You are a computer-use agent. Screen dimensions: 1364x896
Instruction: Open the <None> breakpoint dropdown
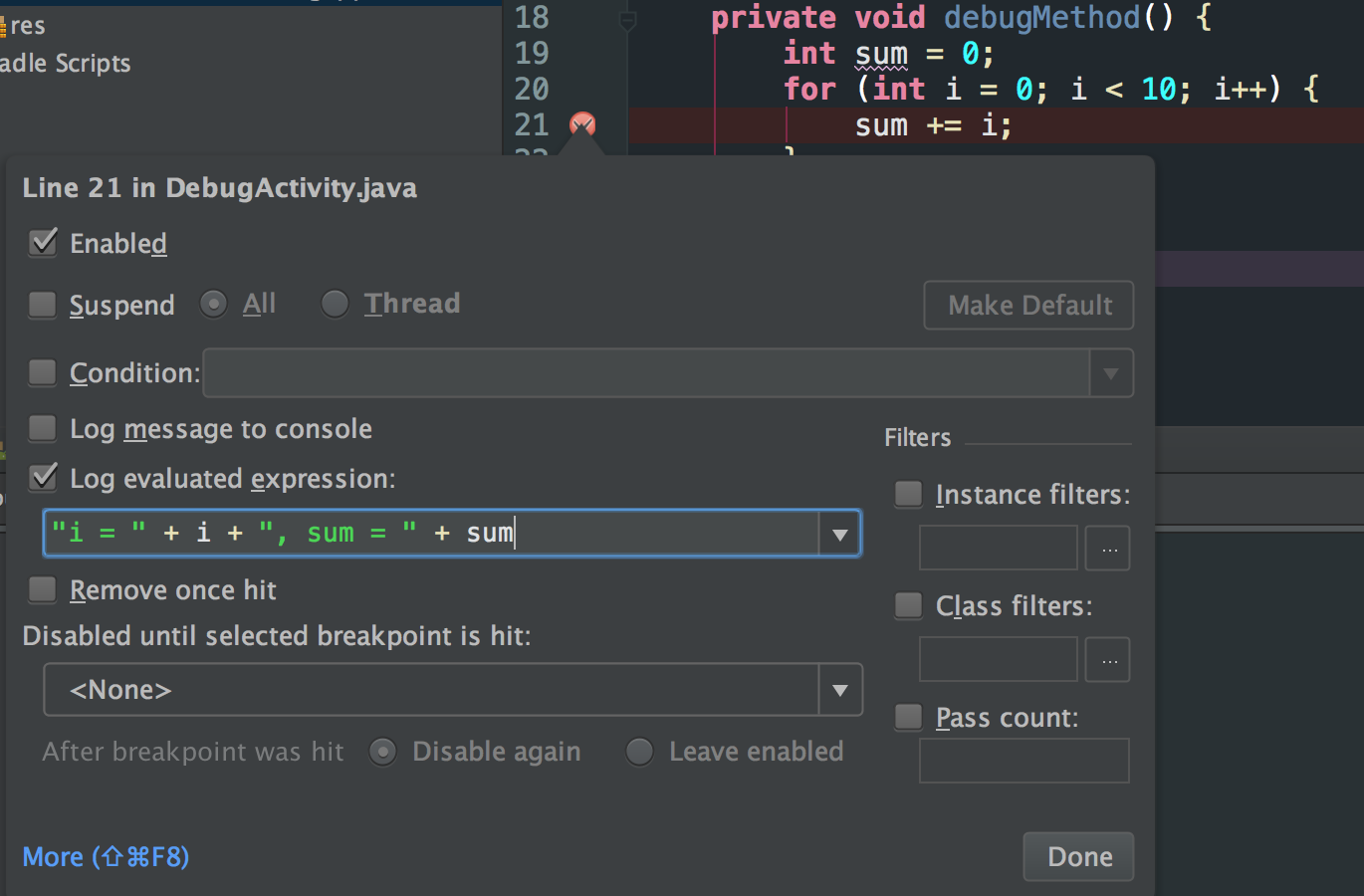tap(839, 690)
